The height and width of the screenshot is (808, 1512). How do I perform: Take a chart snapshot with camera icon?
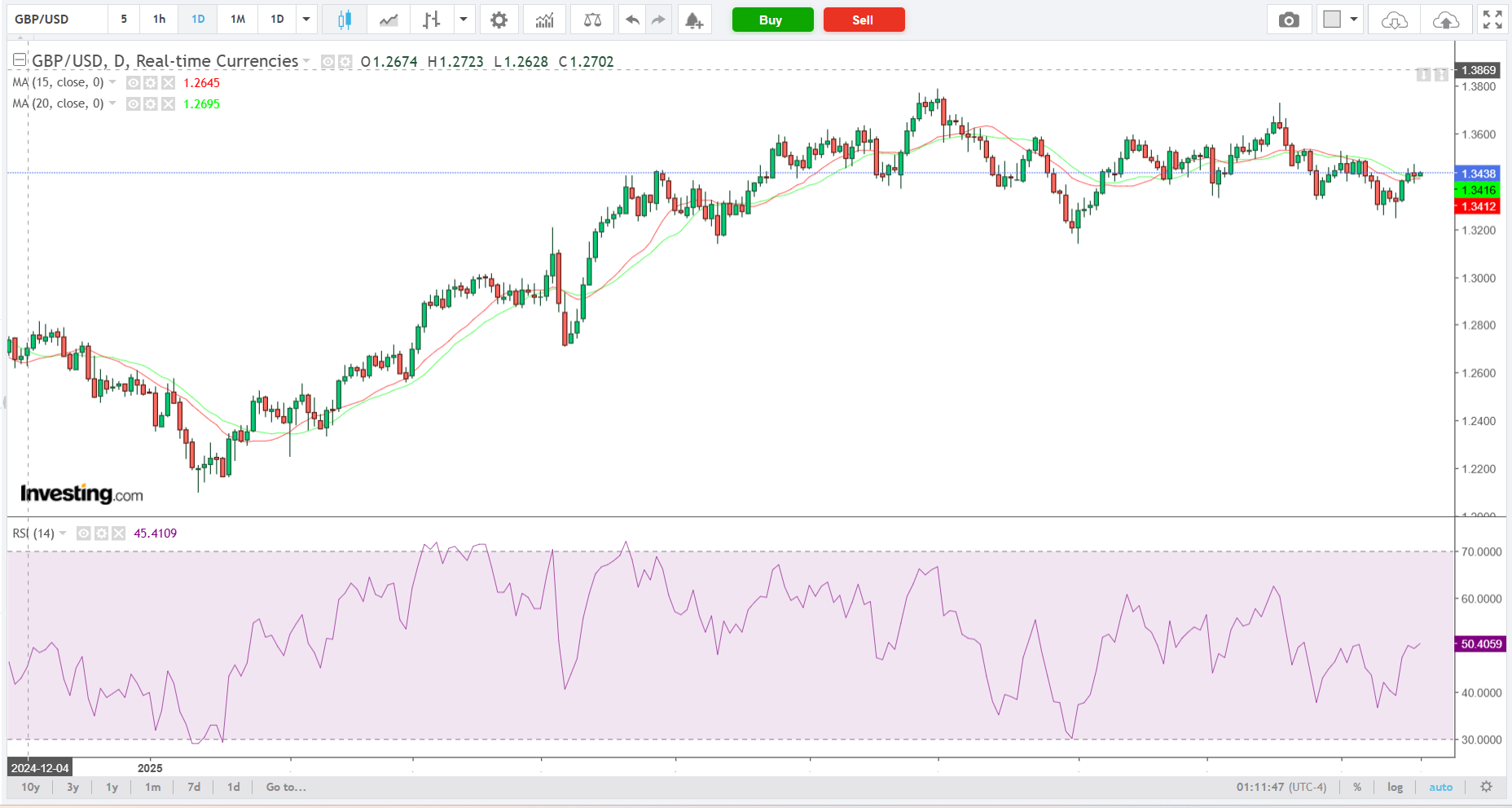coord(1289,20)
